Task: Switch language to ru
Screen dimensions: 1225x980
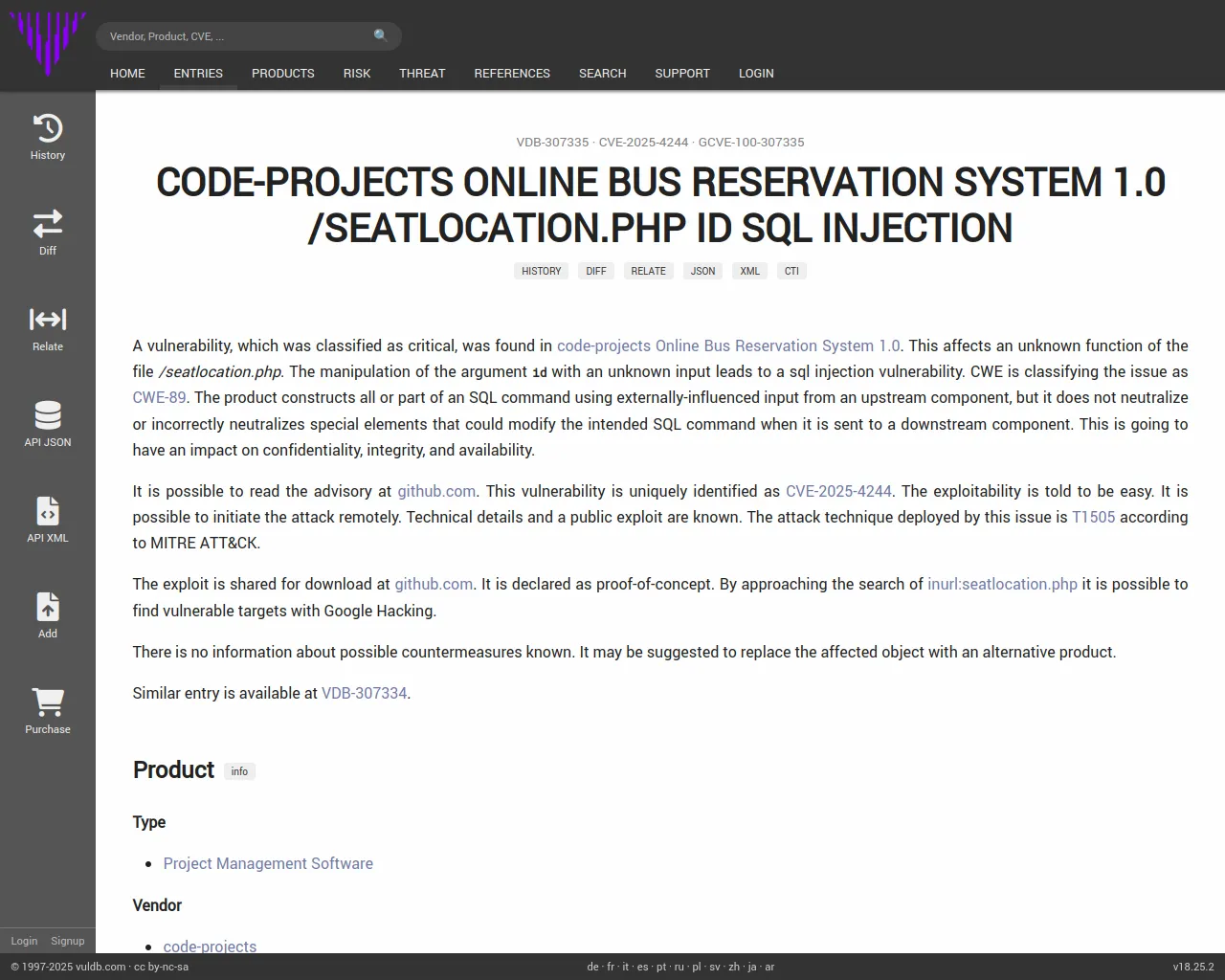Action: [679, 967]
